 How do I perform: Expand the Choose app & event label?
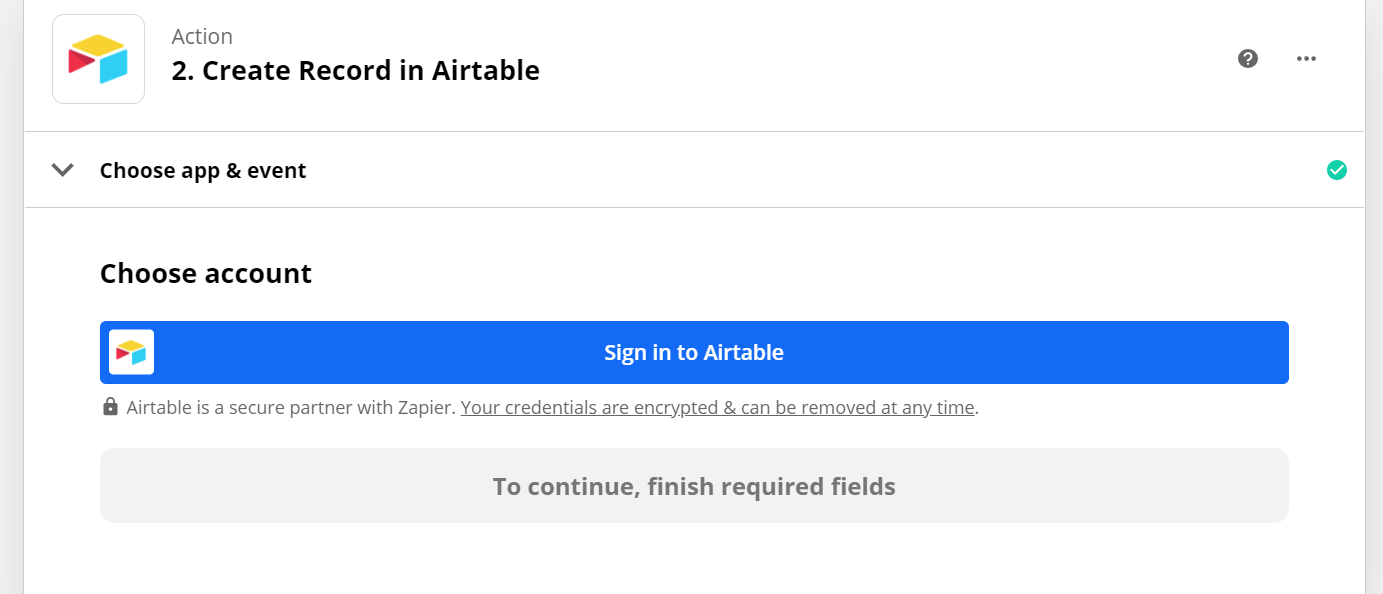[203, 171]
